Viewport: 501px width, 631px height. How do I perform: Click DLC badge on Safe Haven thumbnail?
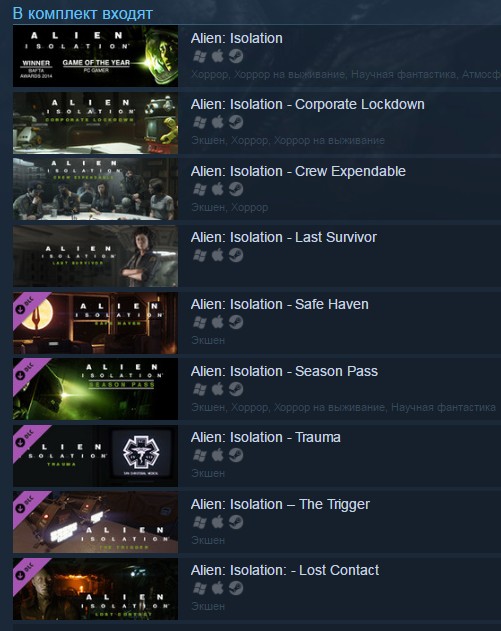point(27,307)
